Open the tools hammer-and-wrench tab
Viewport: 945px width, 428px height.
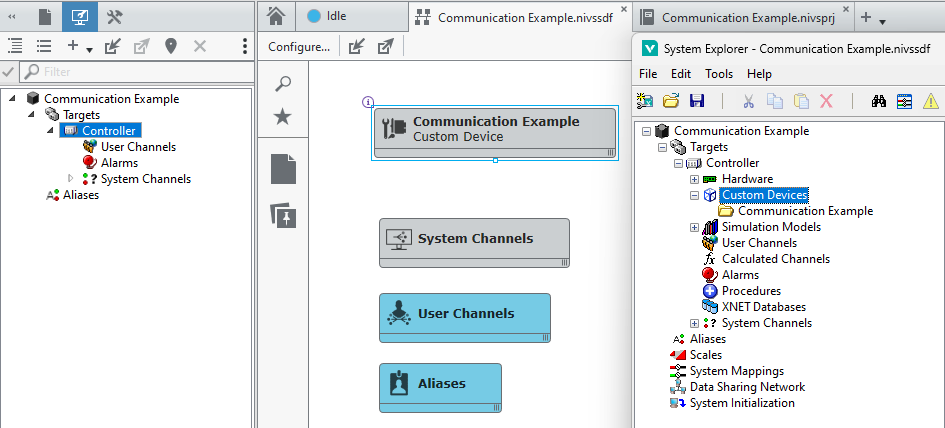pos(115,17)
